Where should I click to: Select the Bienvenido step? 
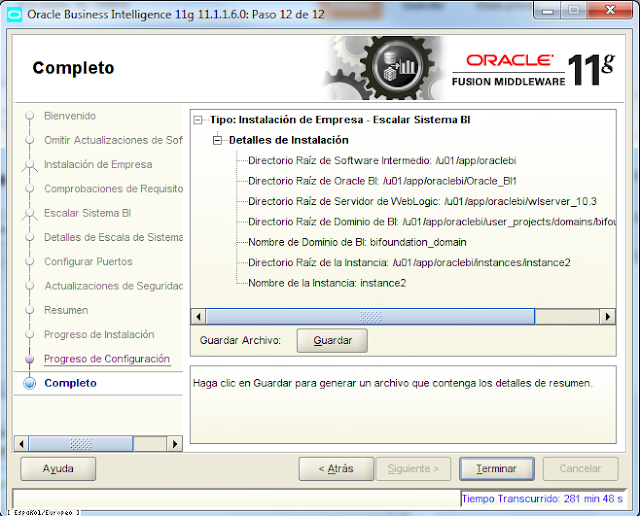(x=70, y=116)
